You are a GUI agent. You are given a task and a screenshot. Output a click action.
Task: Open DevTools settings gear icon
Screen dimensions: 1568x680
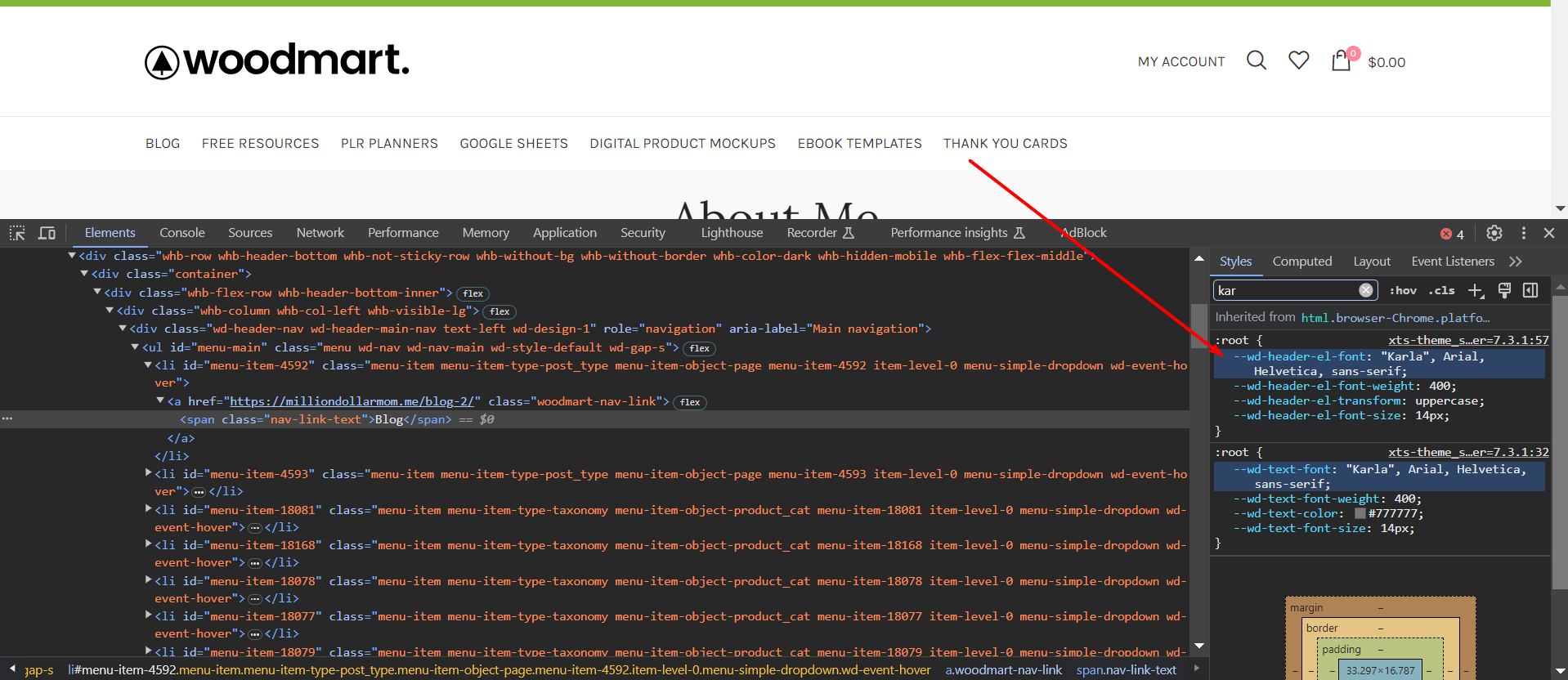(x=1494, y=233)
